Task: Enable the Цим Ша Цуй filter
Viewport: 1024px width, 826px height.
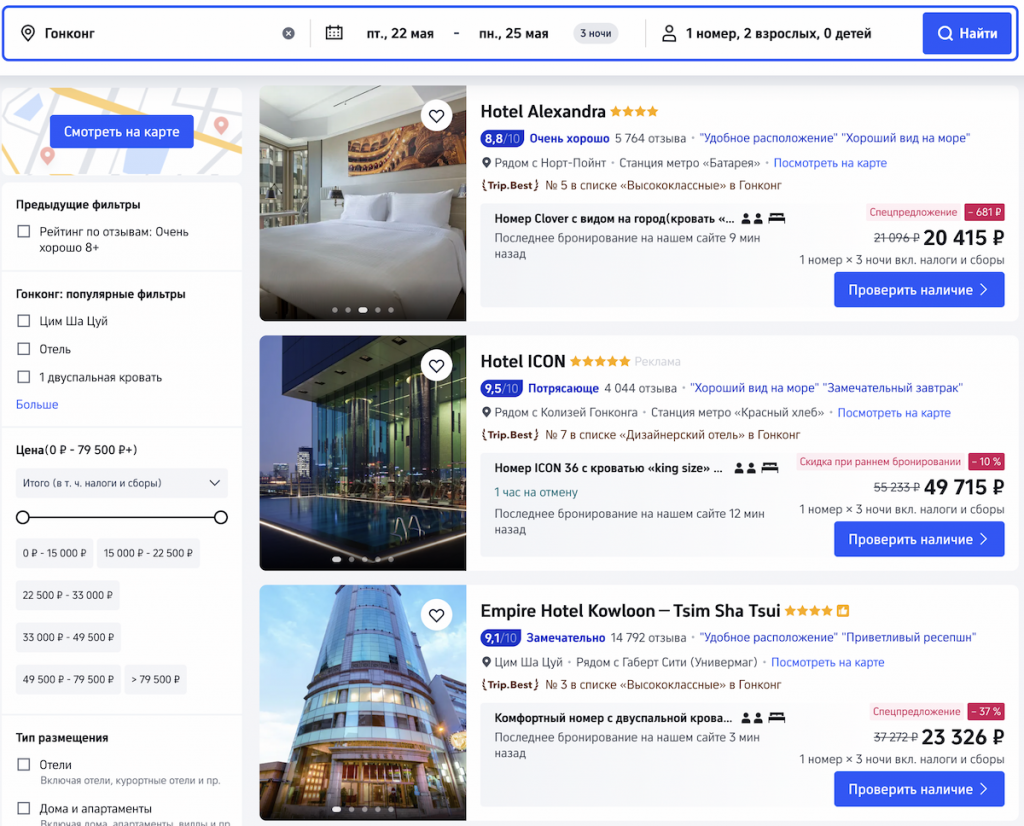Action: 24,321
